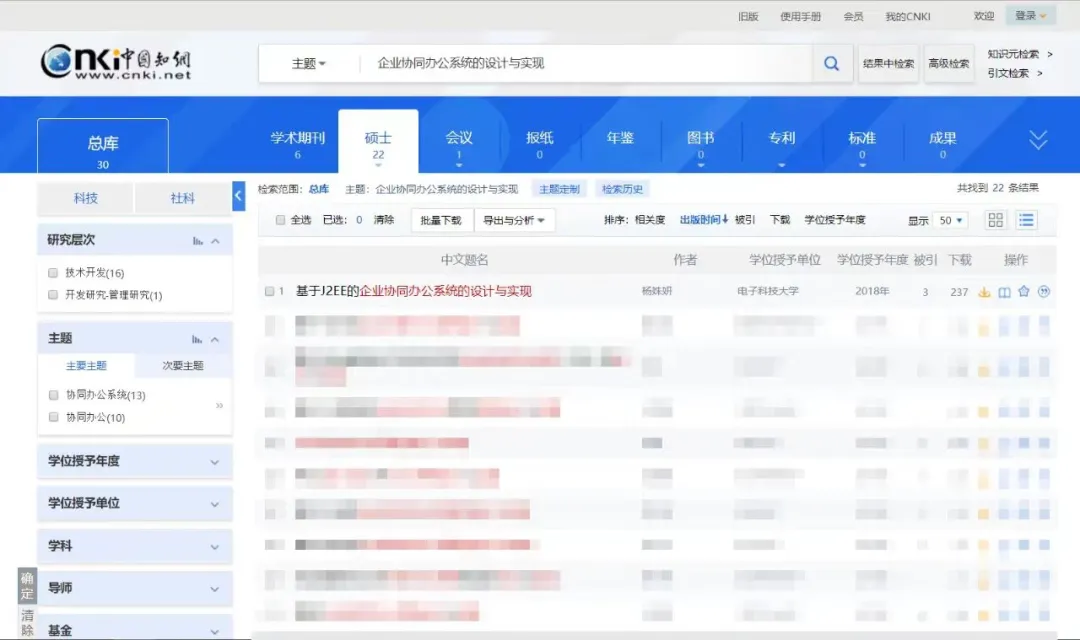
Task: Click the 主题定制 link
Action: (x=559, y=189)
